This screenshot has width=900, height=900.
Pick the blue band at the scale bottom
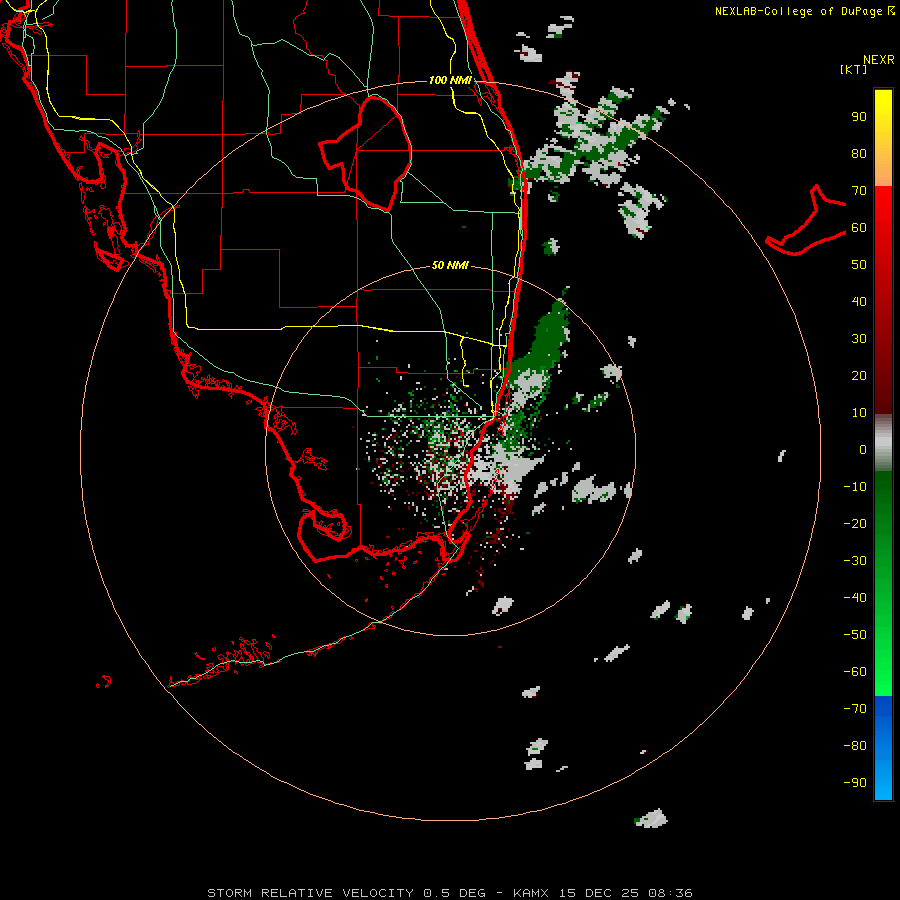pos(883,748)
